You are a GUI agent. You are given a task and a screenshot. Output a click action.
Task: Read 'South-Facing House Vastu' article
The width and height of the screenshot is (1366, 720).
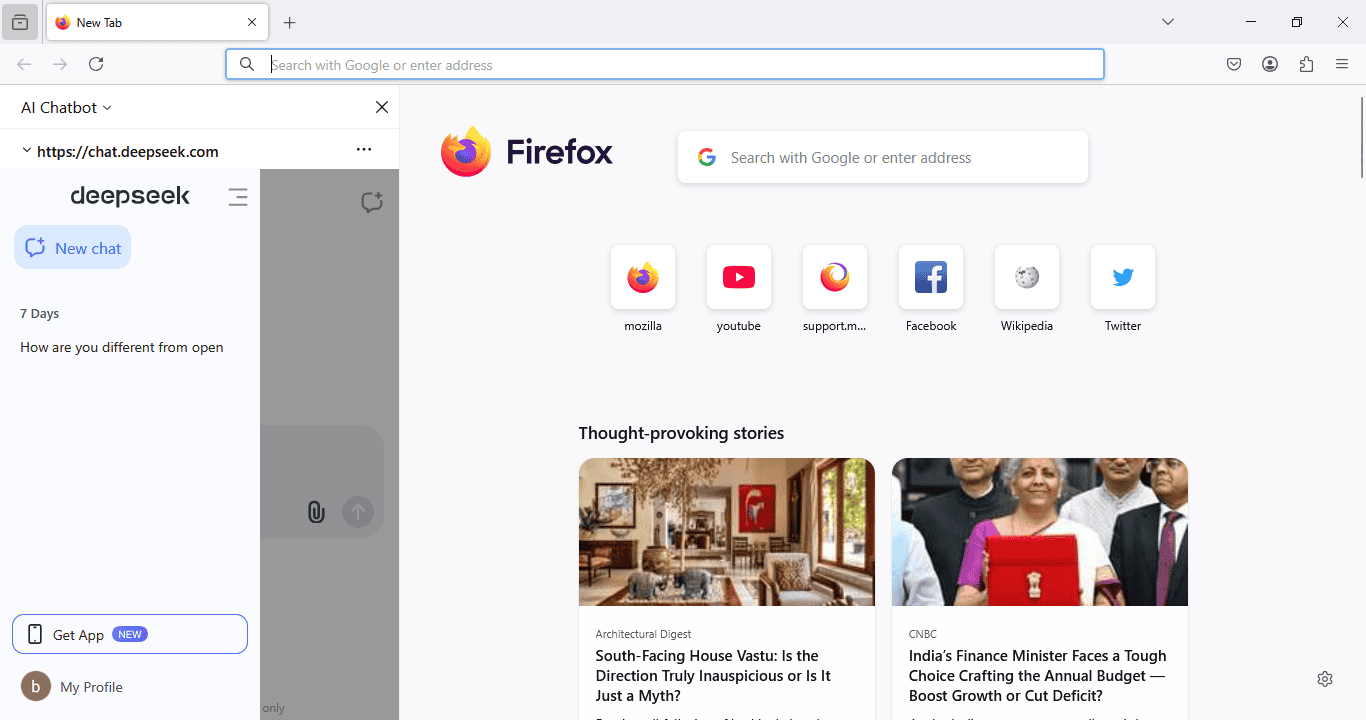pyautogui.click(x=713, y=676)
